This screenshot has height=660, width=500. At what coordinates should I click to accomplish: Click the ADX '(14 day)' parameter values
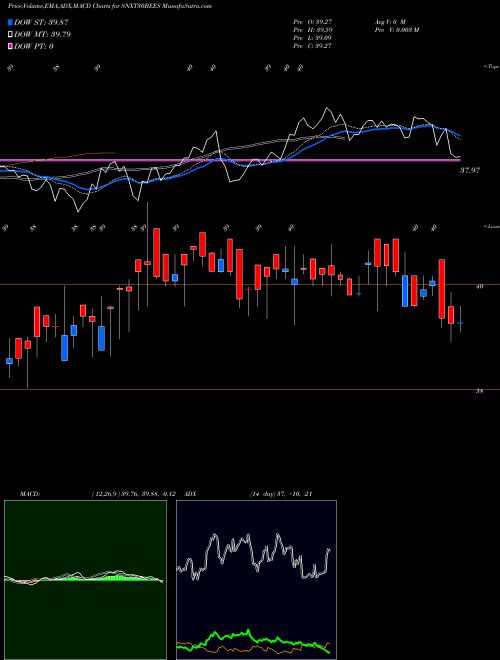280,494
